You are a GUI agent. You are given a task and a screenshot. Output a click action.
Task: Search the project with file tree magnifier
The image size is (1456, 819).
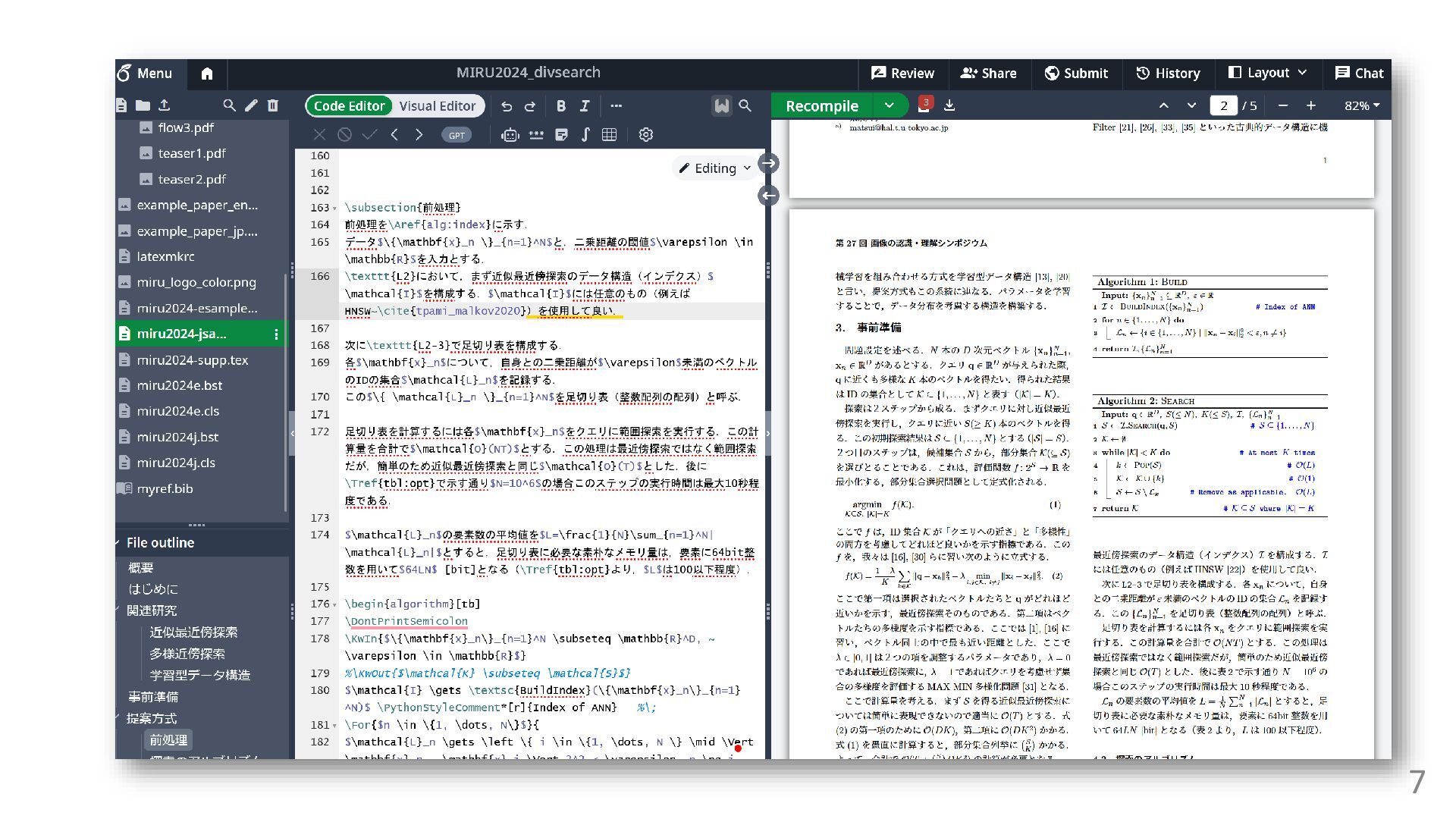(229, 105)
